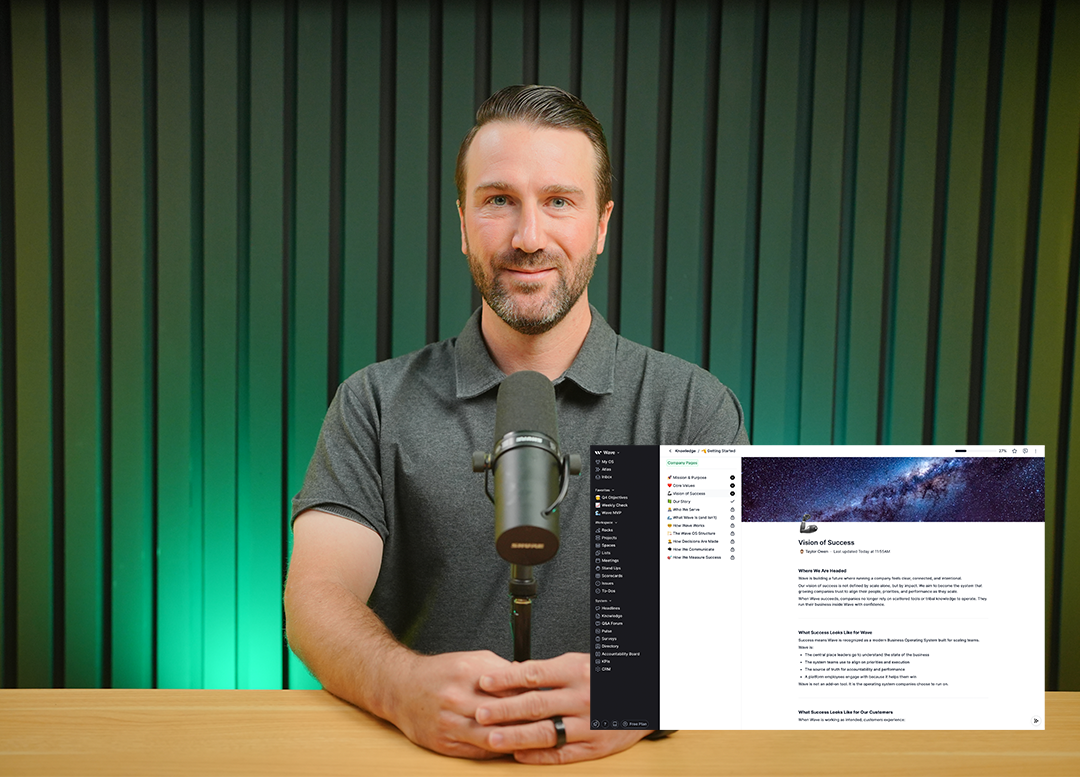Screen dimensions: 1080x777
Task: Open the three-dot page options menu
Action: pos(1036,451)
